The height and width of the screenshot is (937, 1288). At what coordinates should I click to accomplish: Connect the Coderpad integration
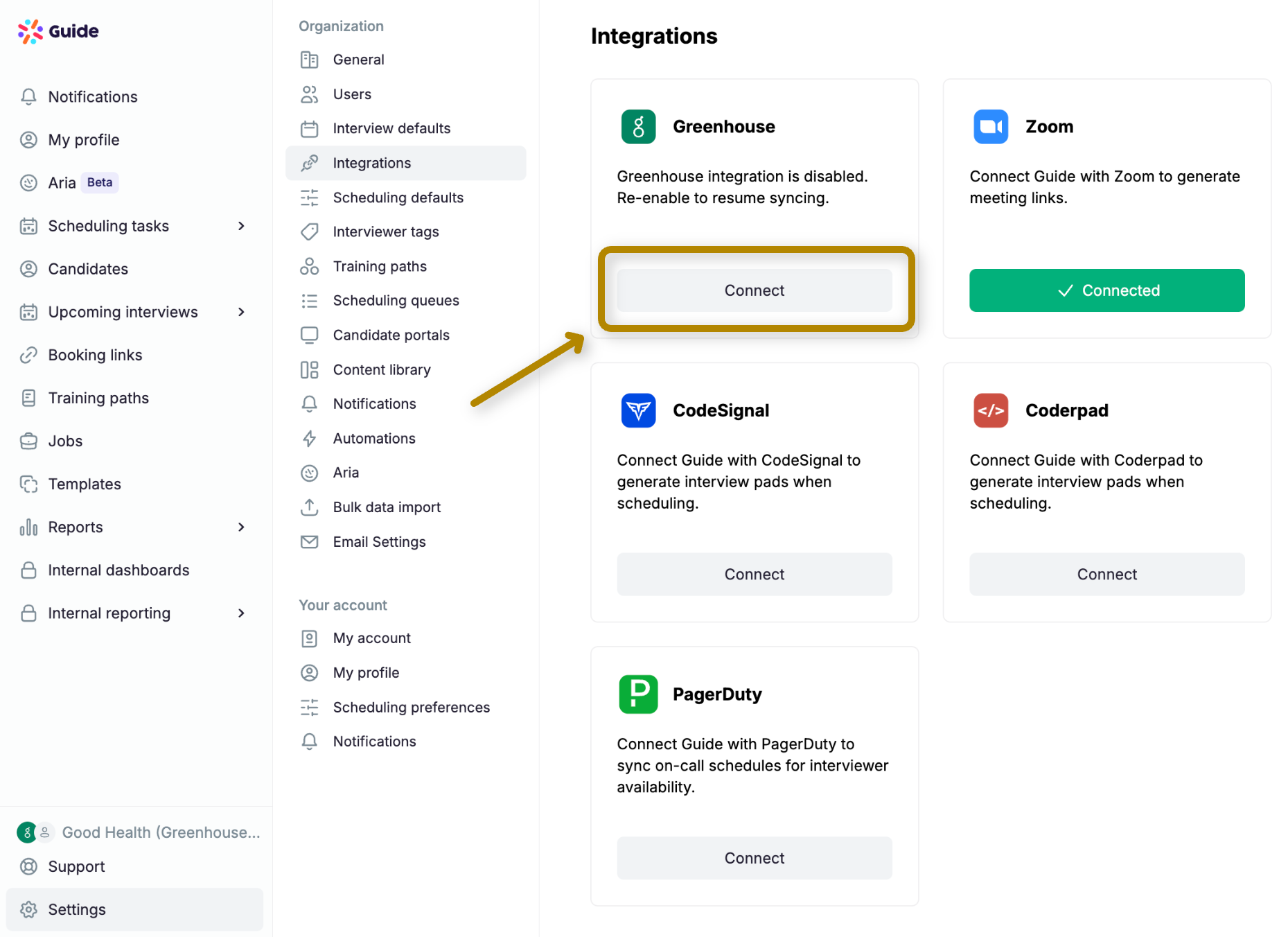(x=1106, y=574)
